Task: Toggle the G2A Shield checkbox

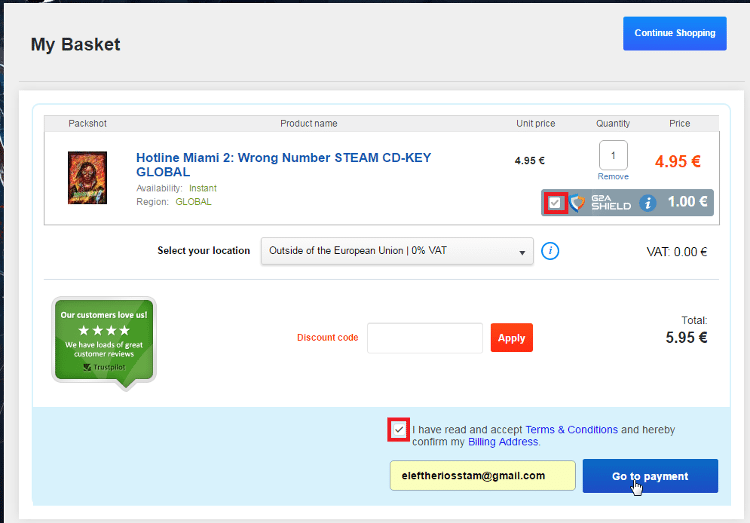Action: [555, 203]
